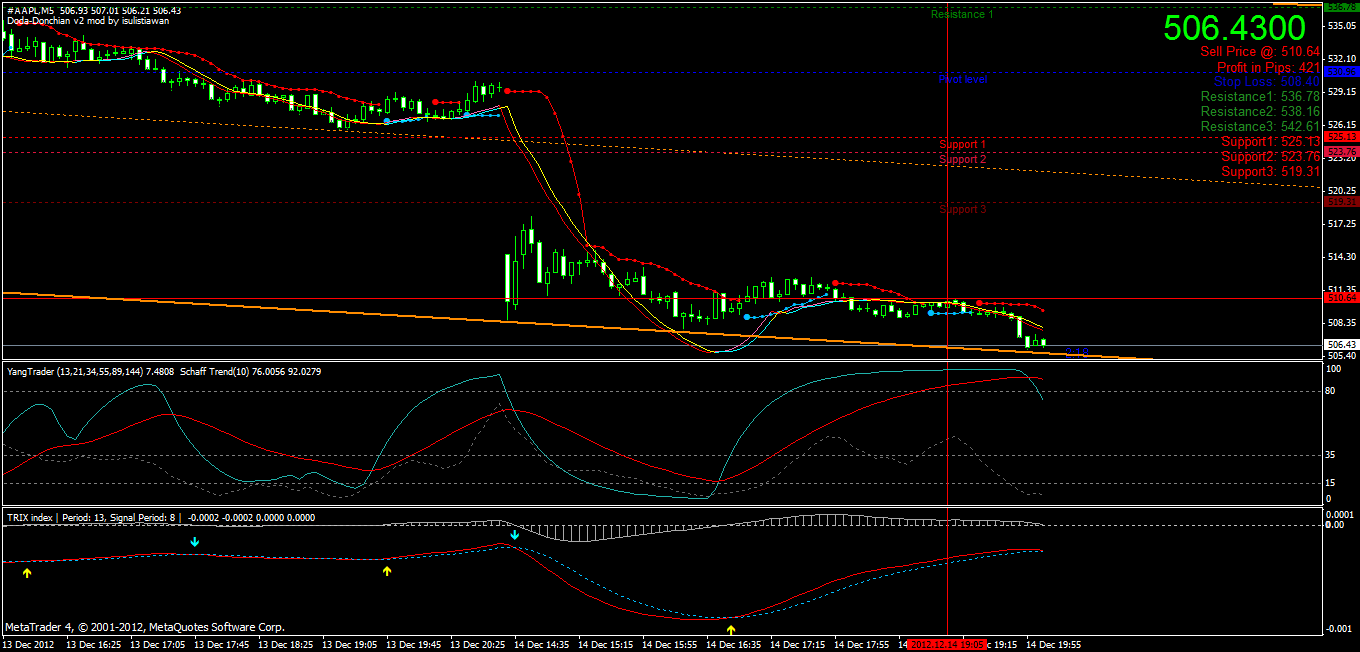Click the 'Support2: 523.76' text
The width and height of the screenshot is (1360, 652).
click(x=1270, y=156)
